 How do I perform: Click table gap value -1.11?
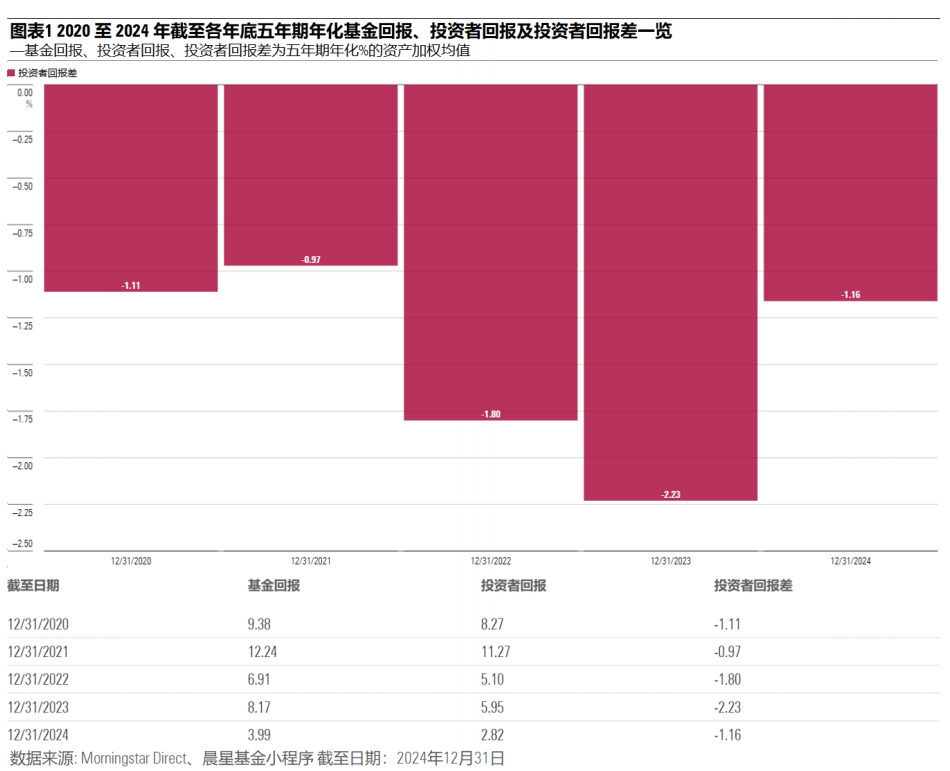click(x=727, y=624)
